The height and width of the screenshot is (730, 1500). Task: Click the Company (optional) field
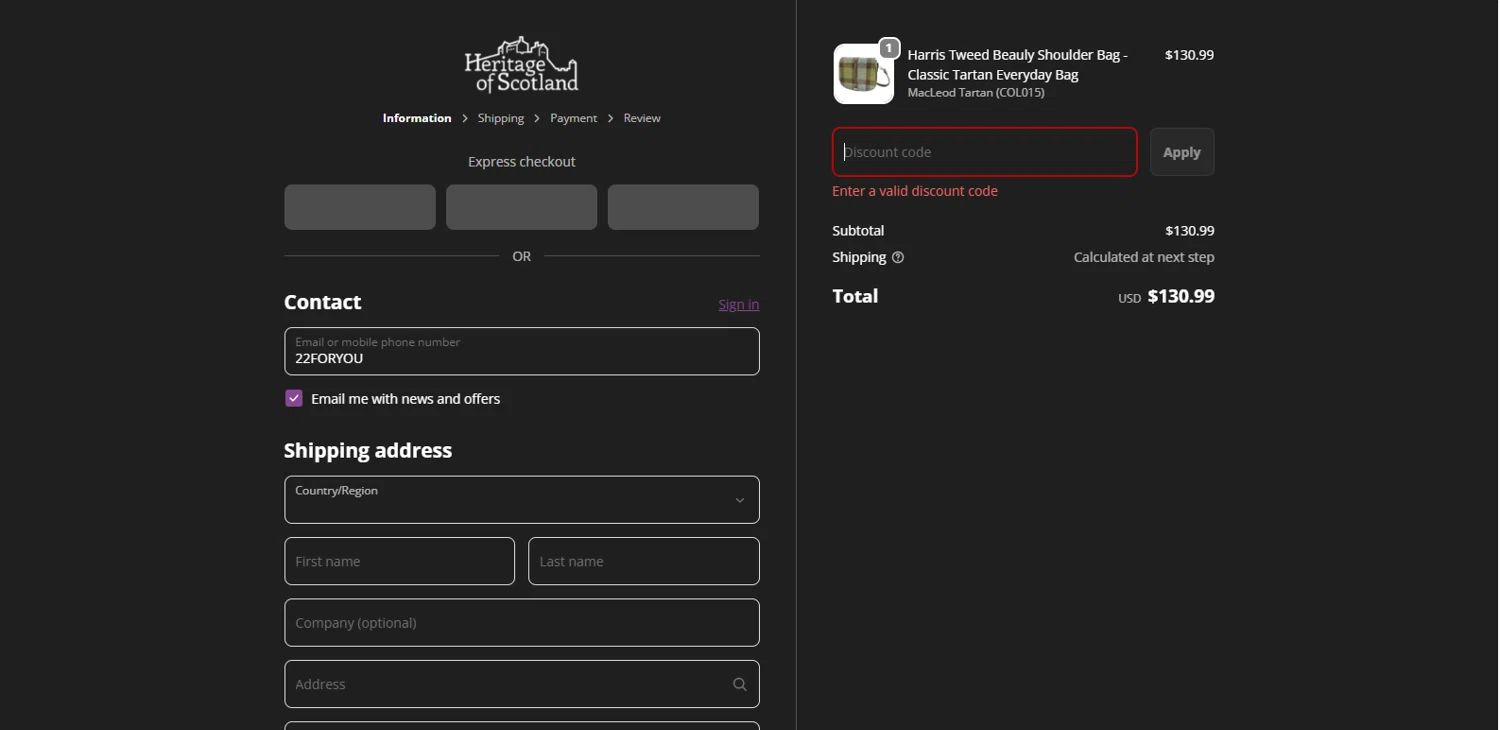tap(522, 623)
